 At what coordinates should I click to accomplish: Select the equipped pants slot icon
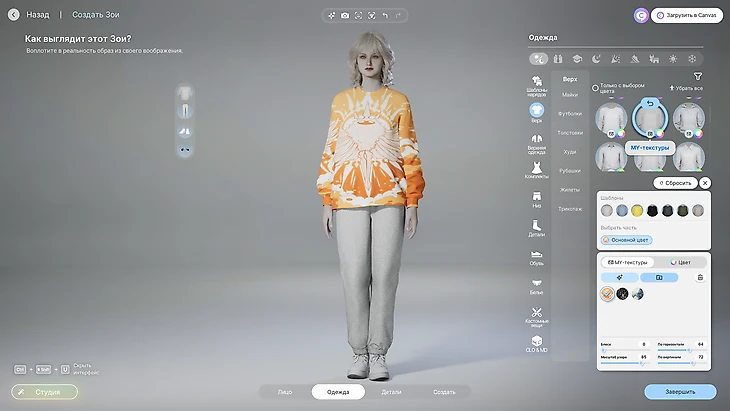(185, 111)
